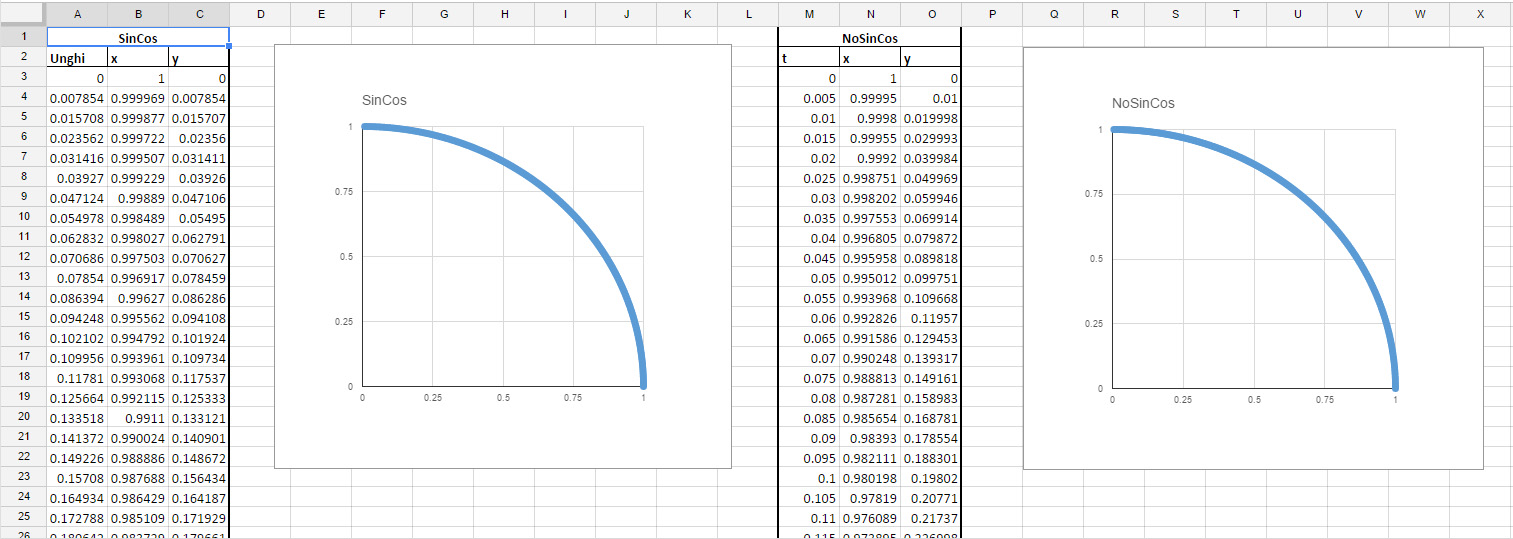The height and width of the screenshot is (539, 1513).
Task: Click the NoSinCos chart title
Action: click(x=1143, y=103)
